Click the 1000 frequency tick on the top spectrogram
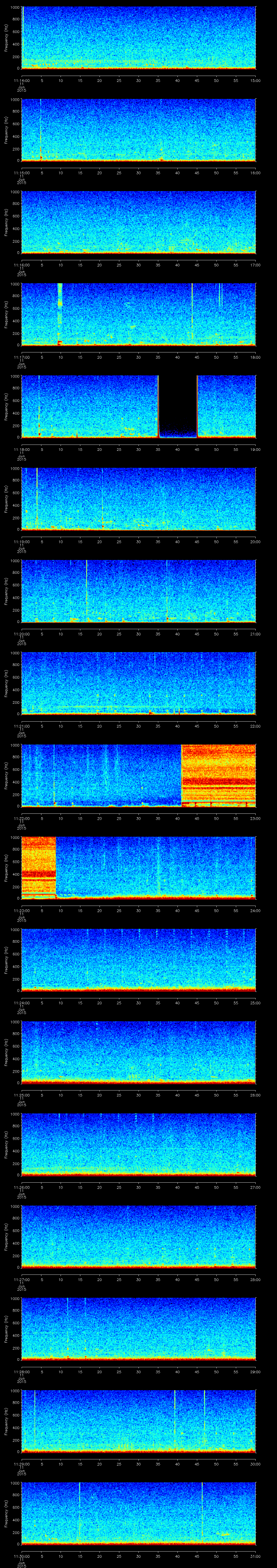Screen dimensions: 277x1568 15,8
